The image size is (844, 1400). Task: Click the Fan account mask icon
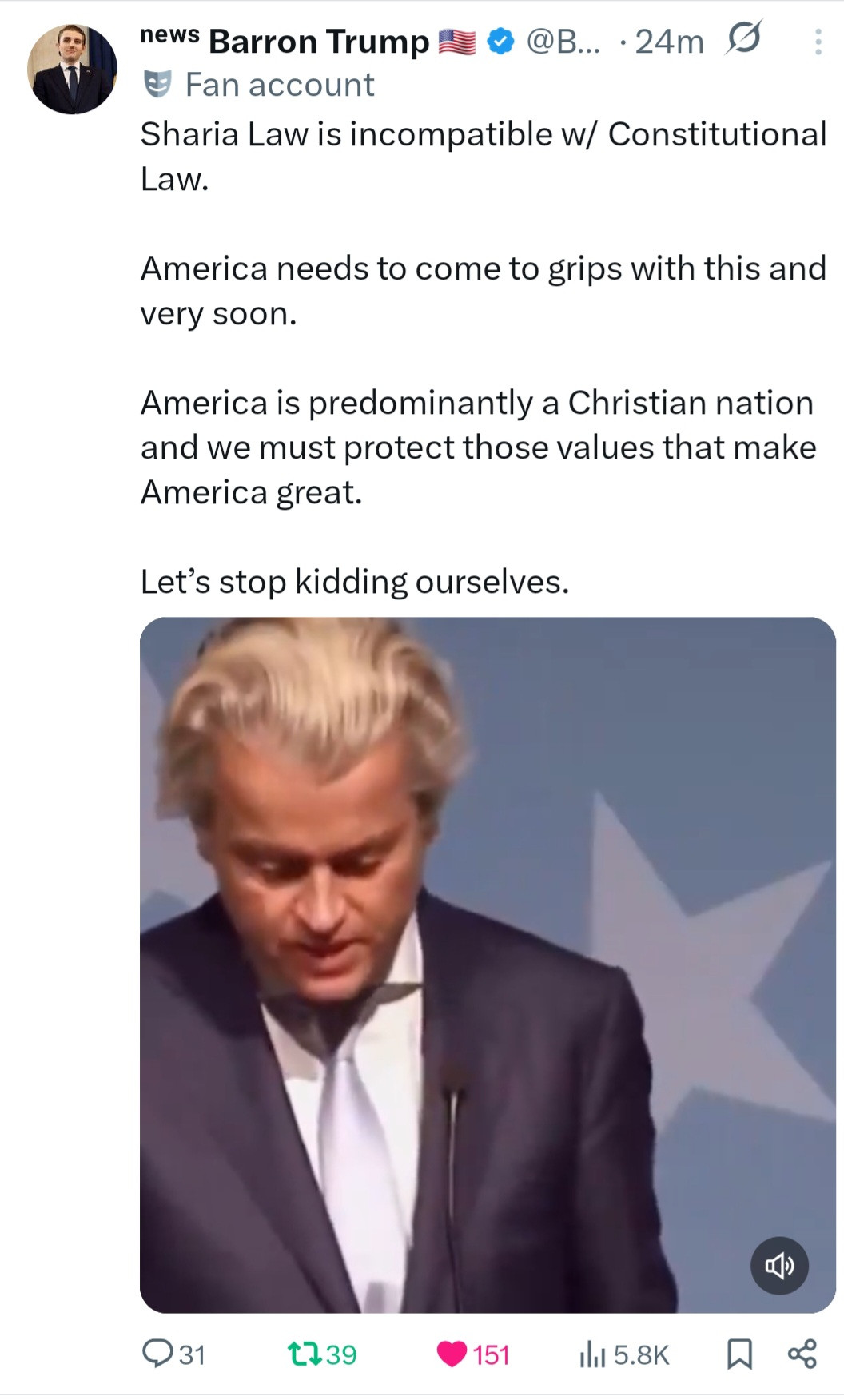[x=157, y=85]
